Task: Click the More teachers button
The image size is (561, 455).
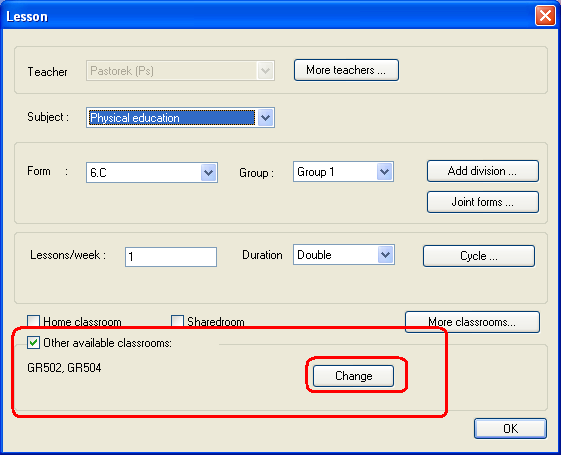Action: tap(346, 70)
